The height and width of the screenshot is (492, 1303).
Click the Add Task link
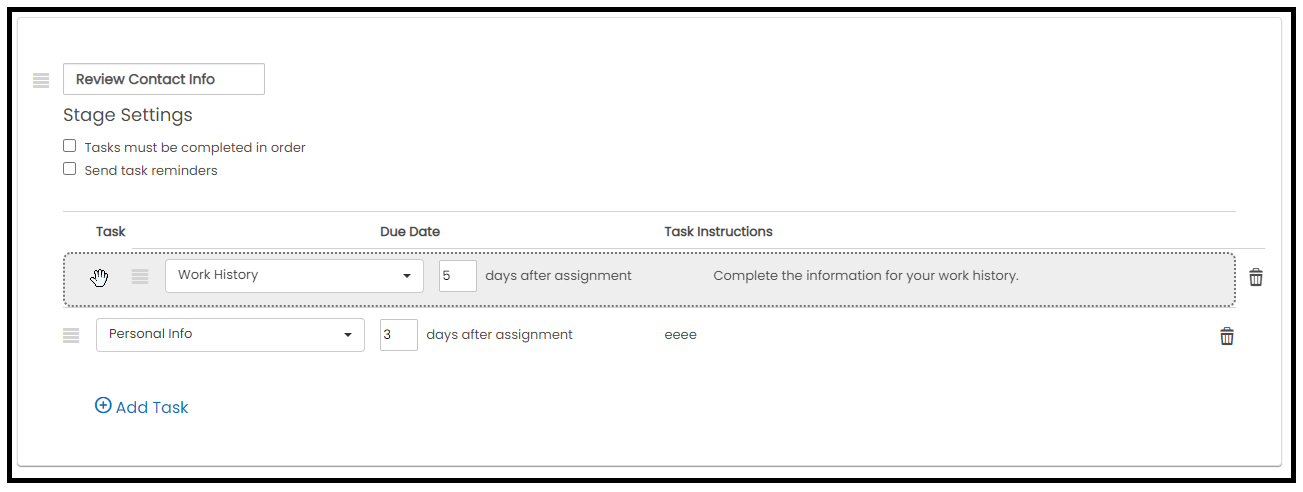pyautogui.click(x=142, y=407)
